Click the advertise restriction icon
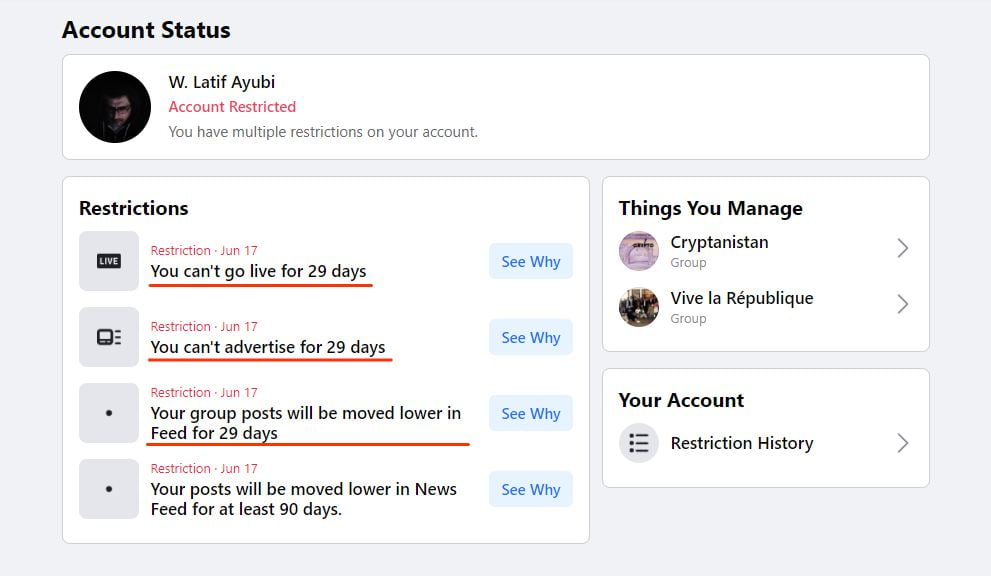This screenshot has width=991, height=576. click(109, 337)
